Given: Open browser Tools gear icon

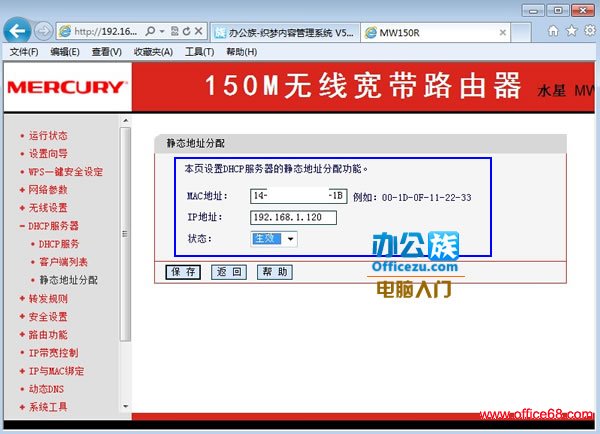Looking at the screenshot, I should pyautogui.click(x=590, y=31).
